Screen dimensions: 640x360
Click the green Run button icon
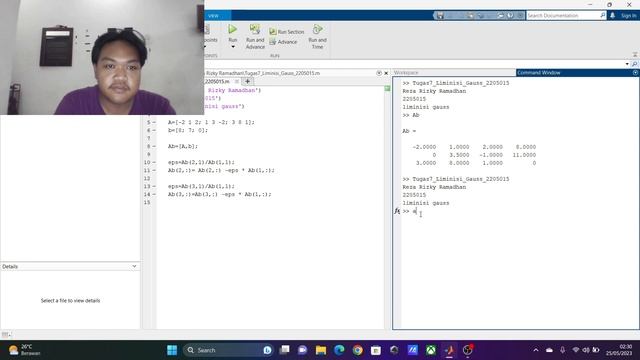(x=232, y=29)
